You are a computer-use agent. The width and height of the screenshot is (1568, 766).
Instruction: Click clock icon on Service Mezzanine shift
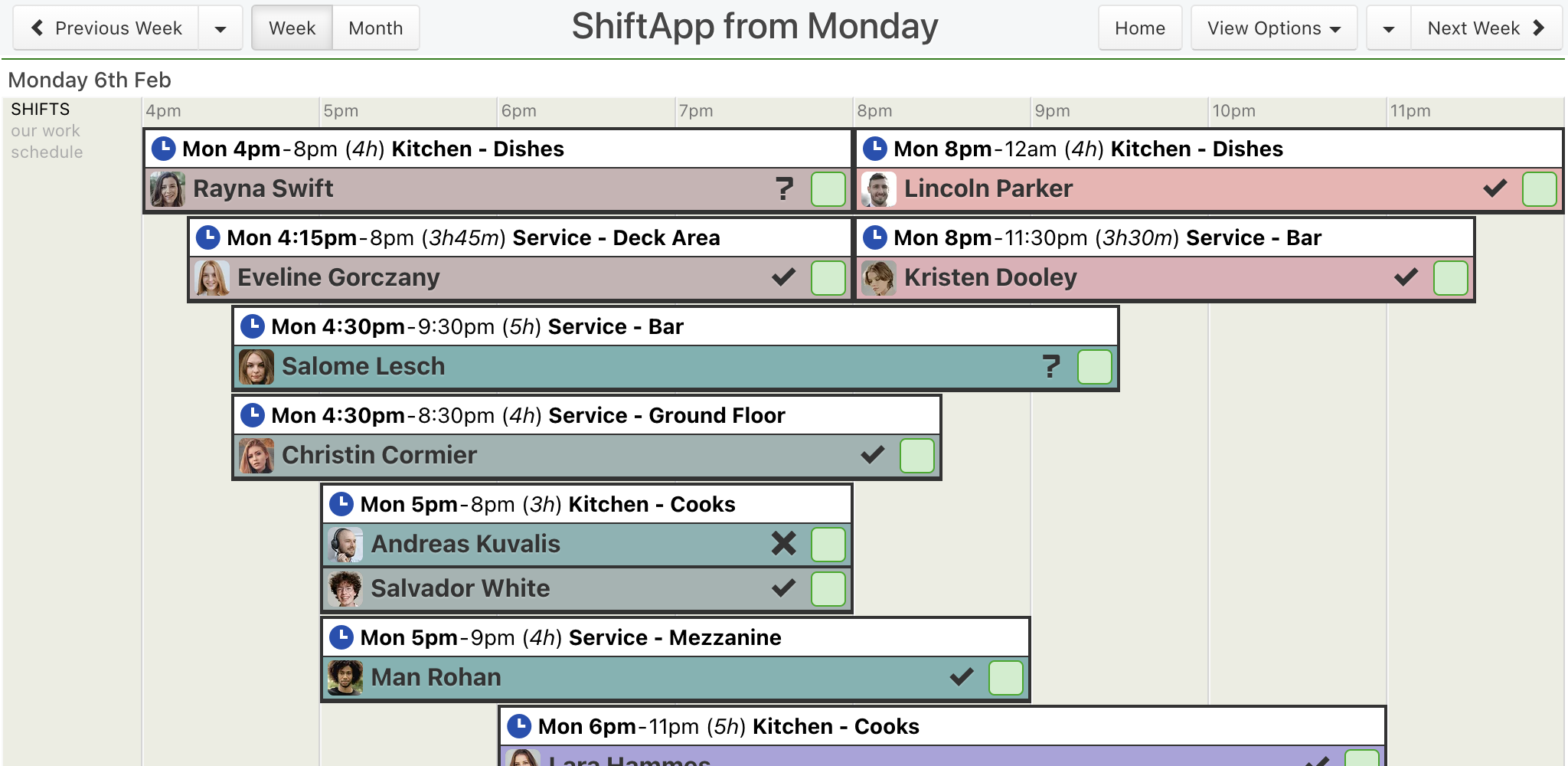pyautogui.click(x=341, y=637)
